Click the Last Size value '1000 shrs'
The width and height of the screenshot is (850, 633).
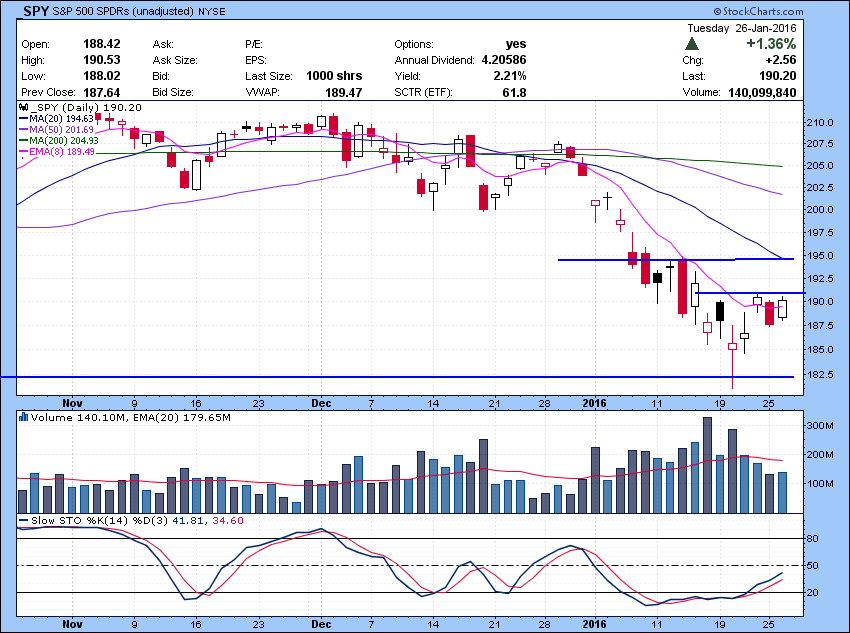coord(334,76)
